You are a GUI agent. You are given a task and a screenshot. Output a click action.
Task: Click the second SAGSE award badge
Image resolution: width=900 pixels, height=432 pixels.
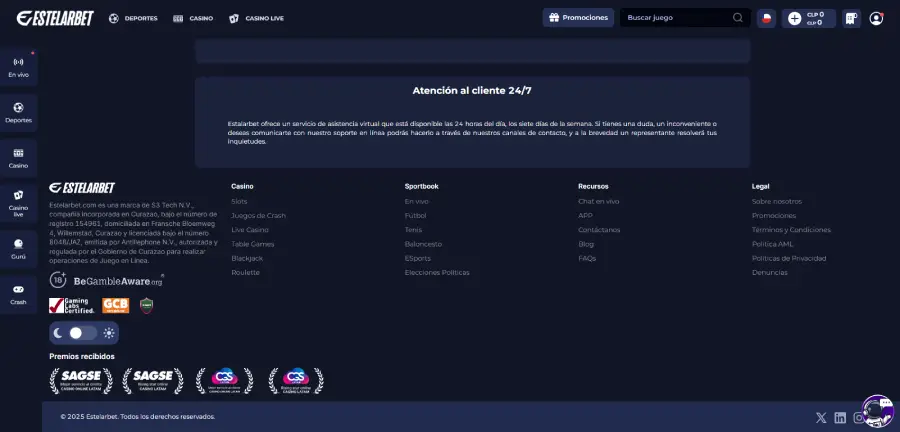(x=153, y=381)
